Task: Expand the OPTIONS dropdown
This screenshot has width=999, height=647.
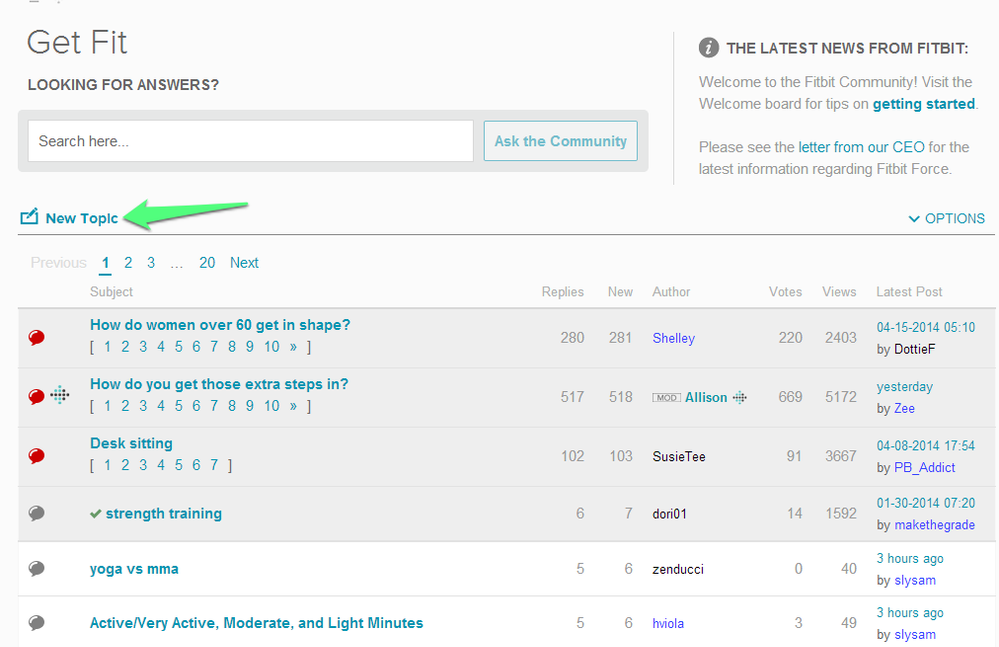Action: point(946,218)
